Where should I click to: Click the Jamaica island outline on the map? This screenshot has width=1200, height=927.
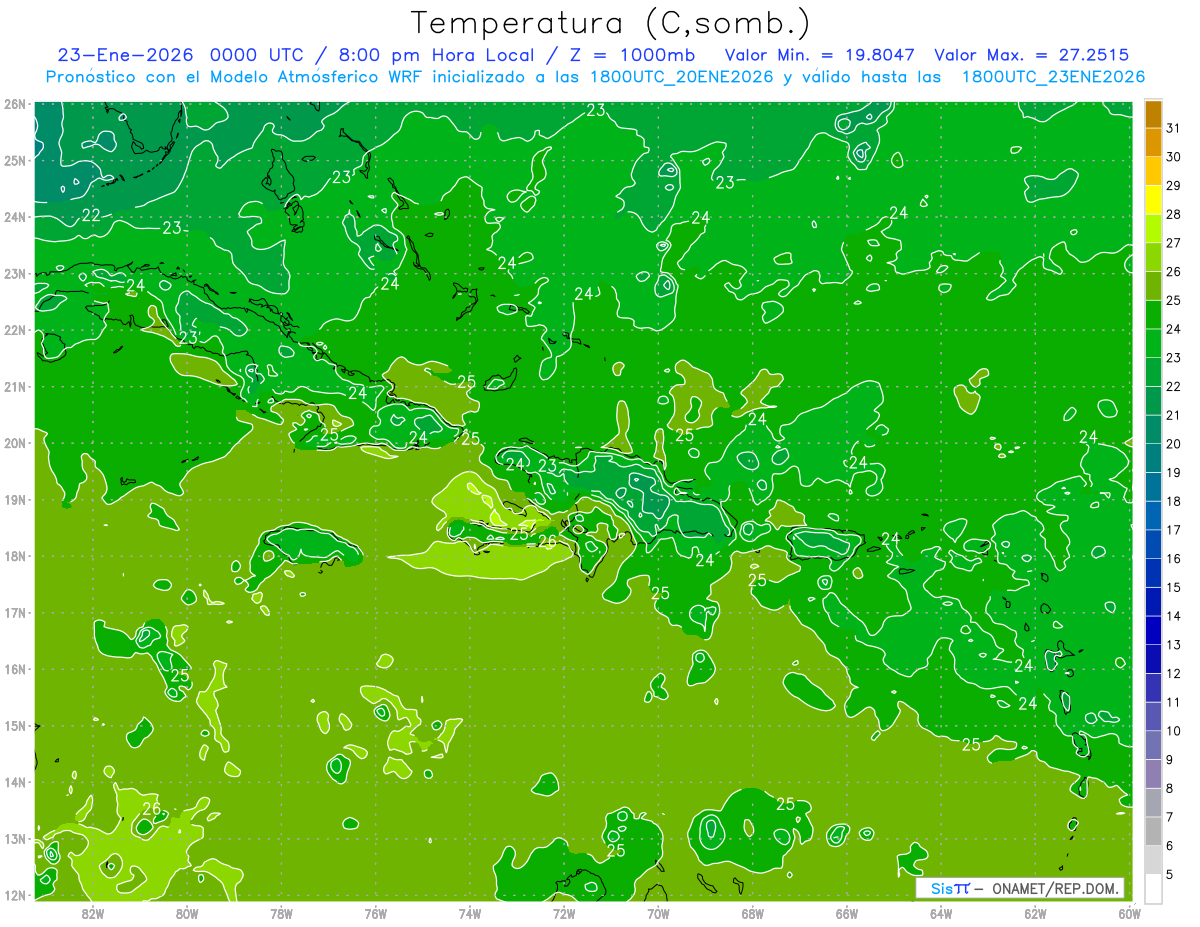pos(310,546)
